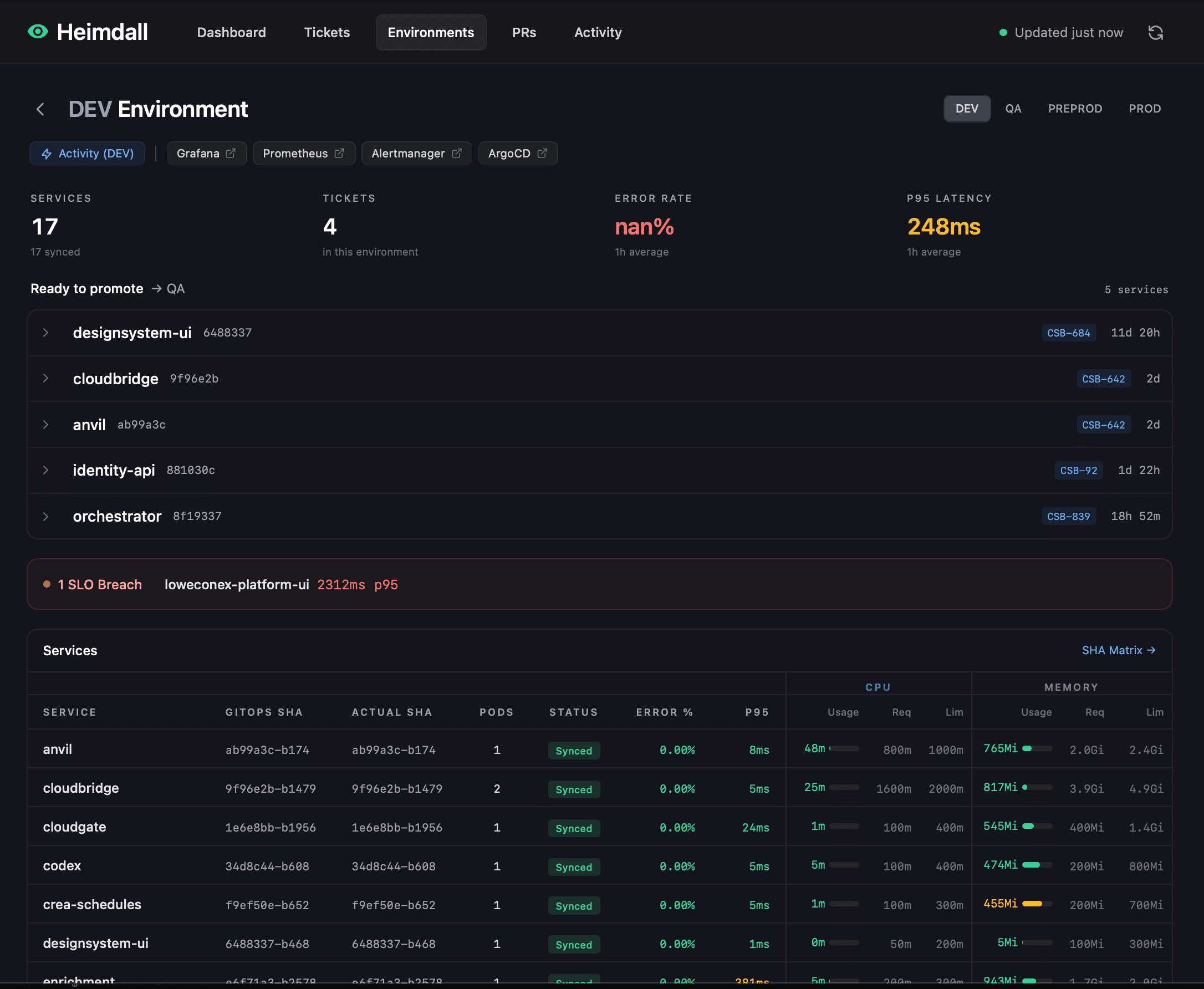The image size is (1204, 989).
Task: Click gitops SHA 9f96e2b-b1479
Action: click(x=271, y=788)
